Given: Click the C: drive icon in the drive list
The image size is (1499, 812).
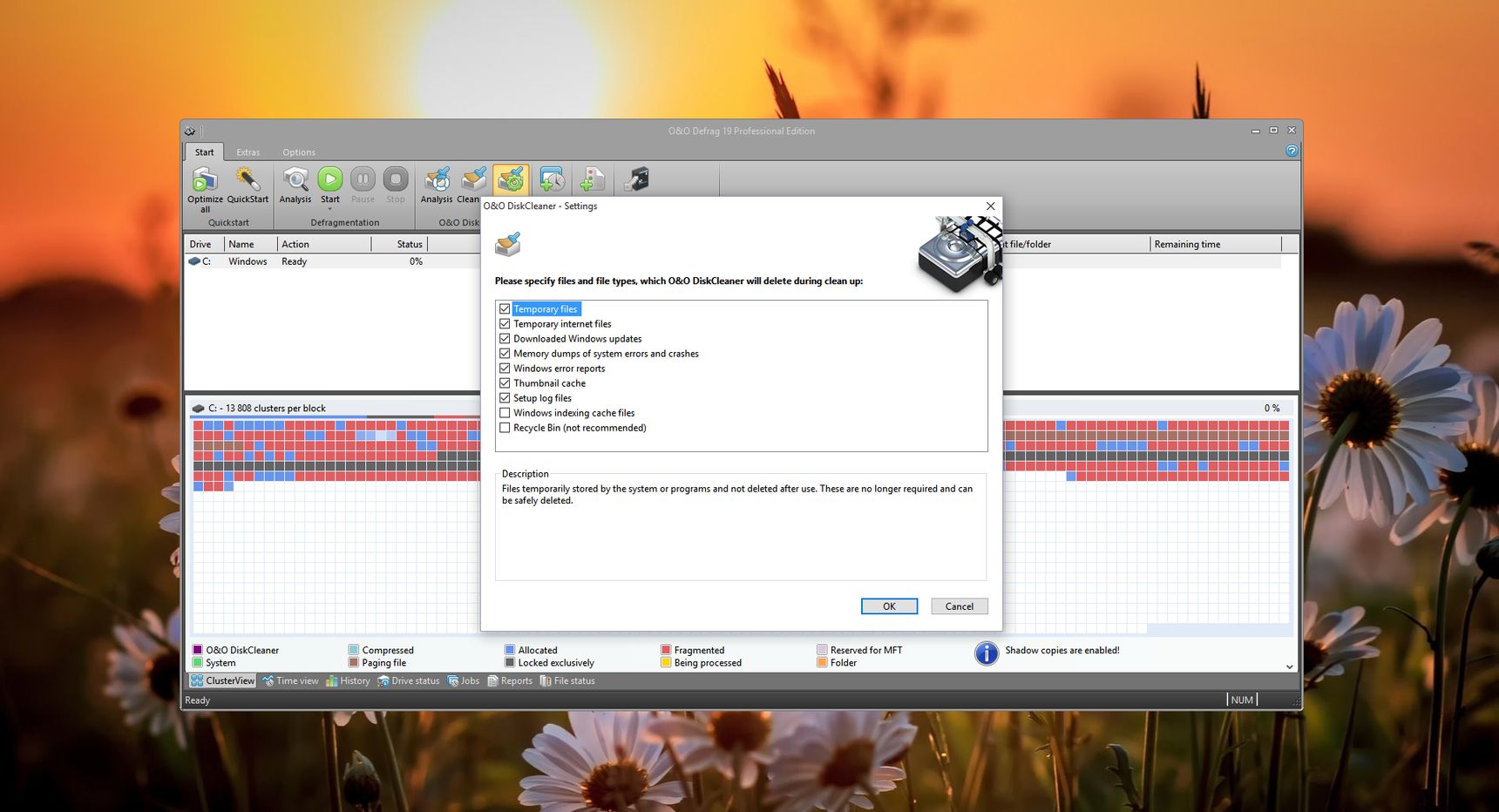Looking at the screenshot, I should tap(194, 261).
